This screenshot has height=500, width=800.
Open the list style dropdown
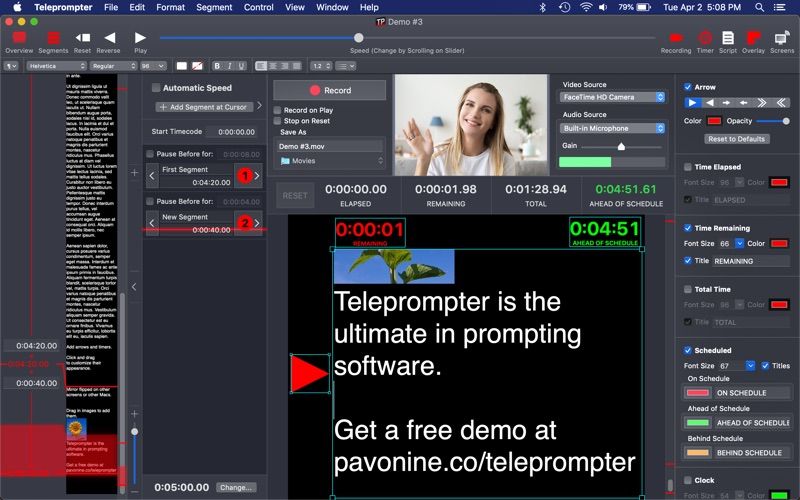(x=346, y=66)
